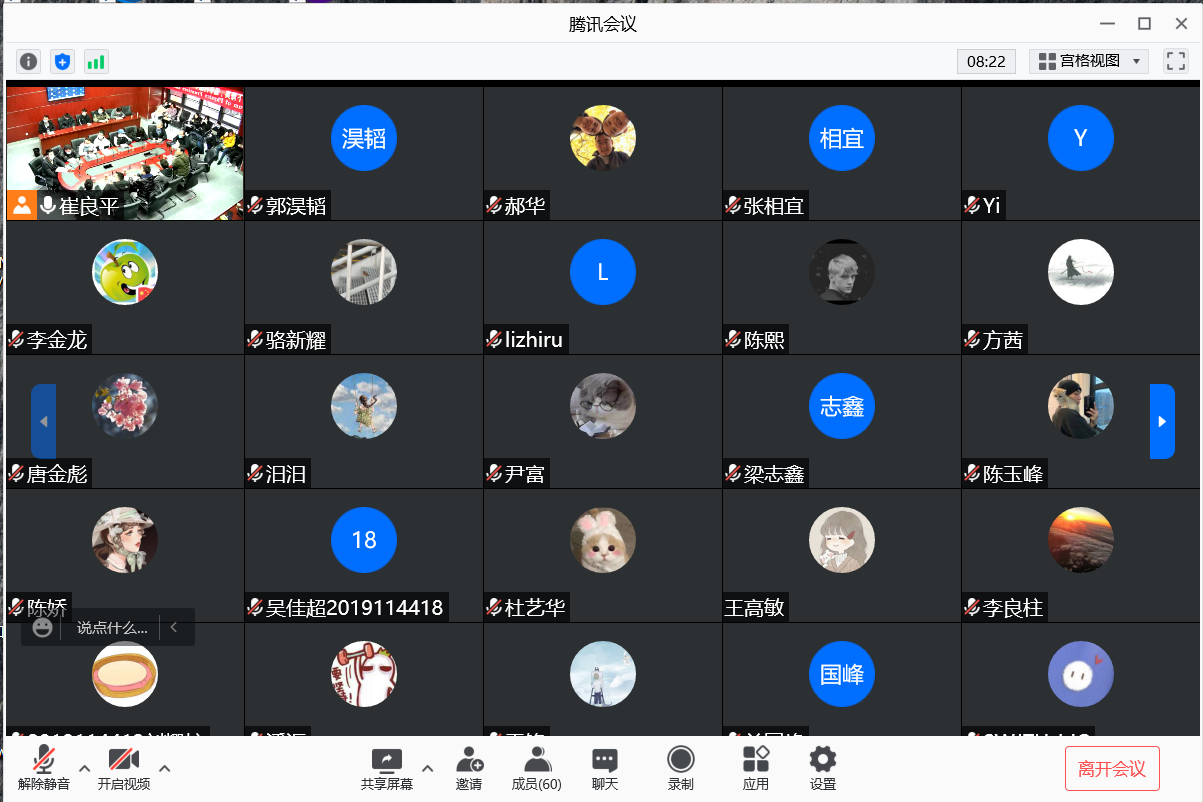Screen dimensions: 1203x802
Task: Open the Settings (设置) gear
Action: click(823, 768)
